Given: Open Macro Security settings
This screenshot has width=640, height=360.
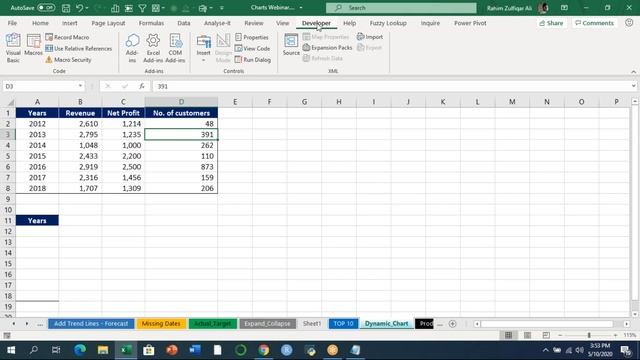Looking at the screenshot, I should 68,60.
